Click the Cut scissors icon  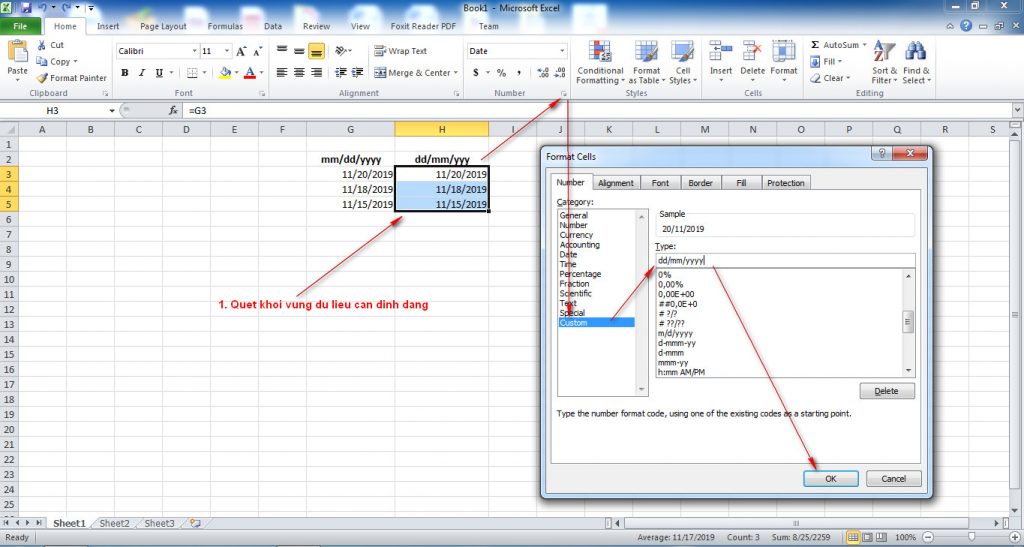click(x=42, y=45)
